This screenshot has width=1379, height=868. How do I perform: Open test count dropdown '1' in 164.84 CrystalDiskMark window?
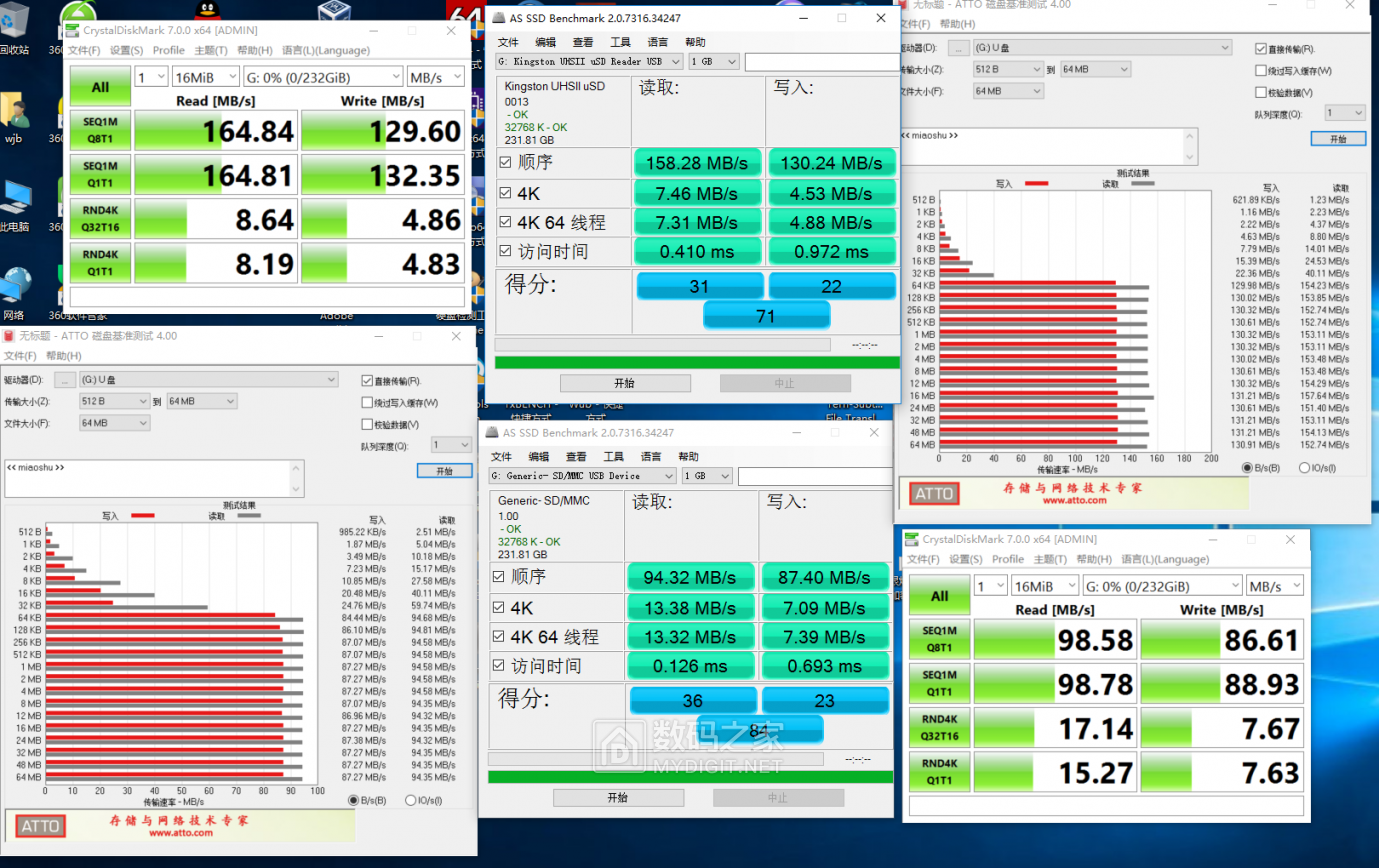tap(151, 77)
